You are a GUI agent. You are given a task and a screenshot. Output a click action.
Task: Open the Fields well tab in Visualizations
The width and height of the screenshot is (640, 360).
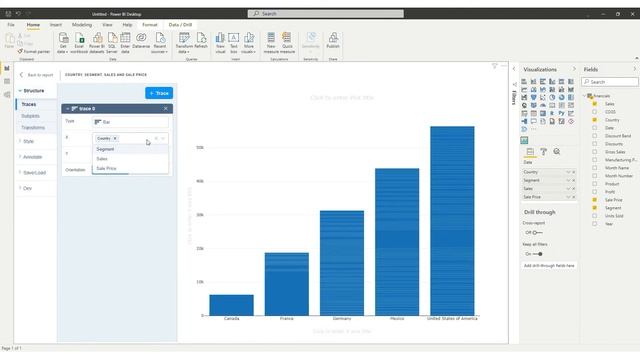530,151
